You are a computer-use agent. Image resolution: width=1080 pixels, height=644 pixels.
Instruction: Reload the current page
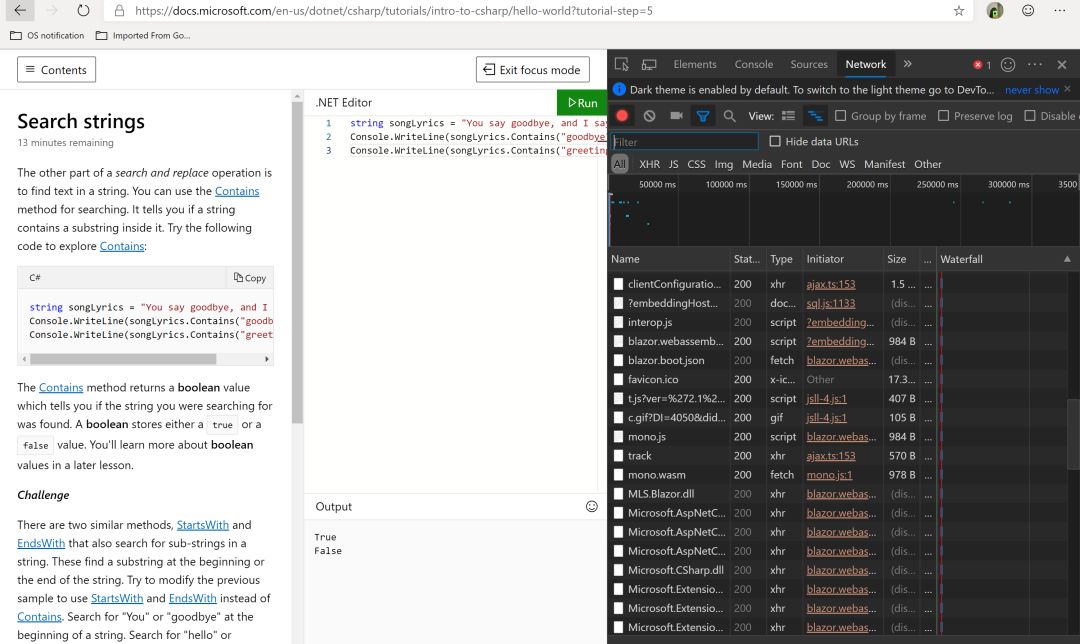[x=83, y=10]
